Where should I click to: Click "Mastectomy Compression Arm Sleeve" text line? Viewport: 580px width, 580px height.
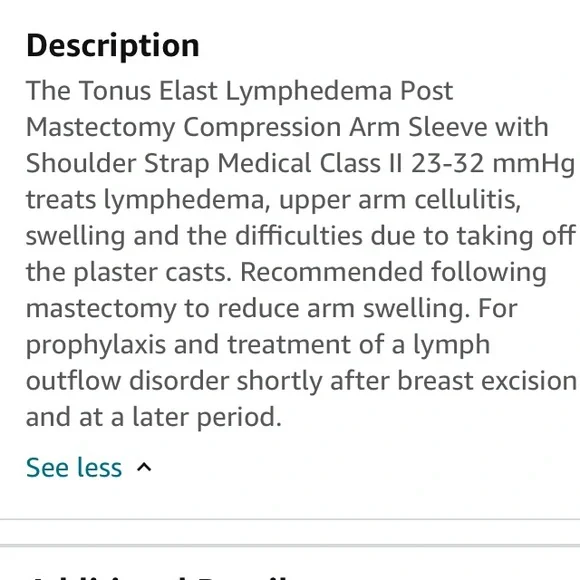[x=256, y=128]
